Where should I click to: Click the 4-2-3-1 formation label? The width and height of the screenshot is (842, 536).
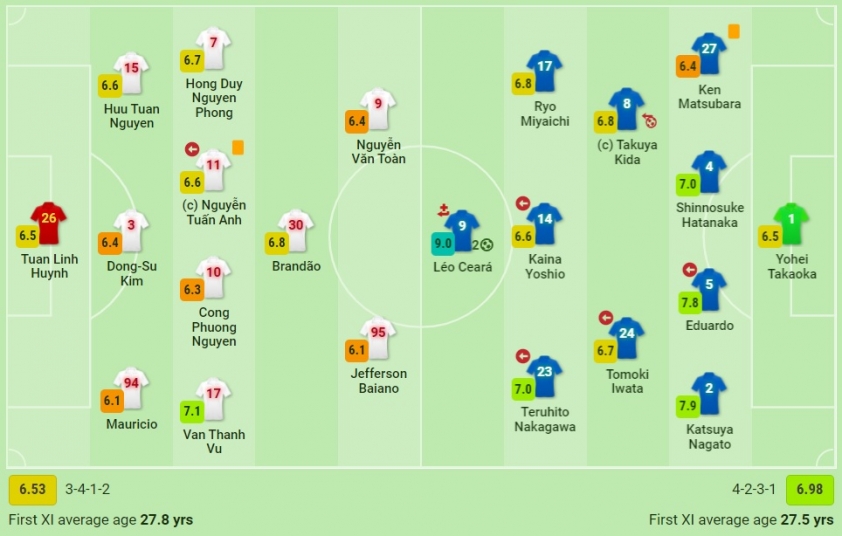coord(754,489)
